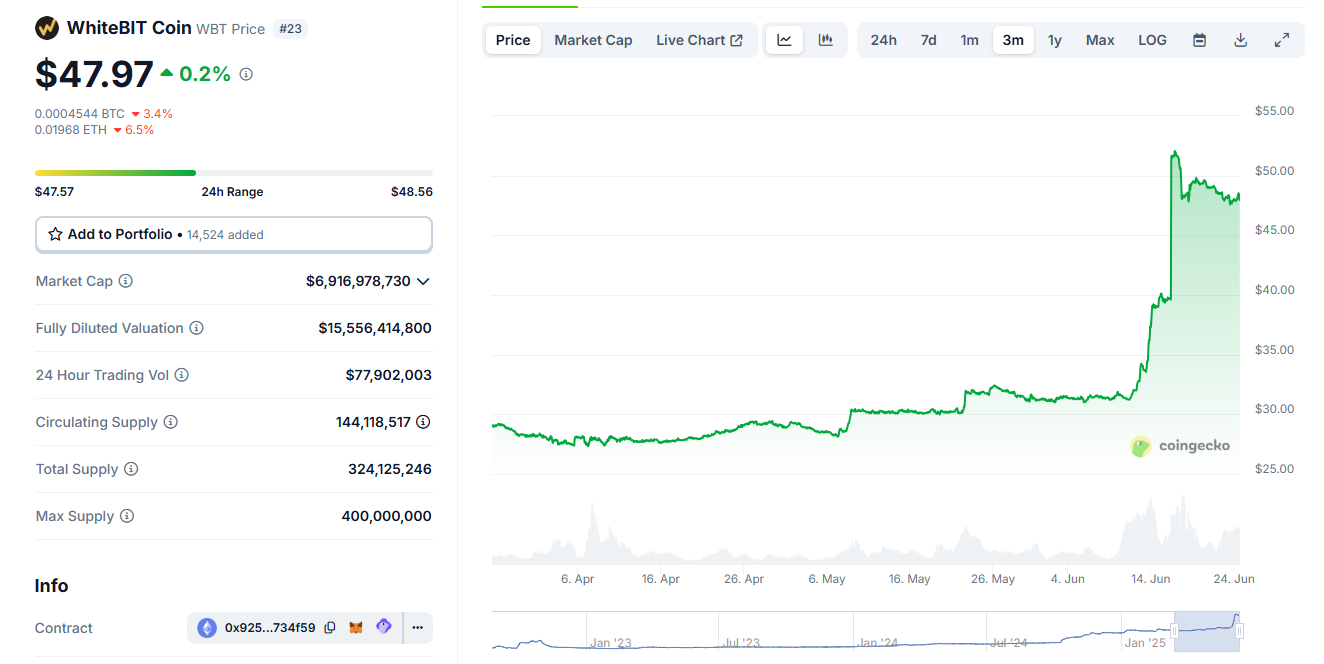This screenshot has width=1324, height=664.
Task: Switch to line chart view
Action: pos(785,40)
